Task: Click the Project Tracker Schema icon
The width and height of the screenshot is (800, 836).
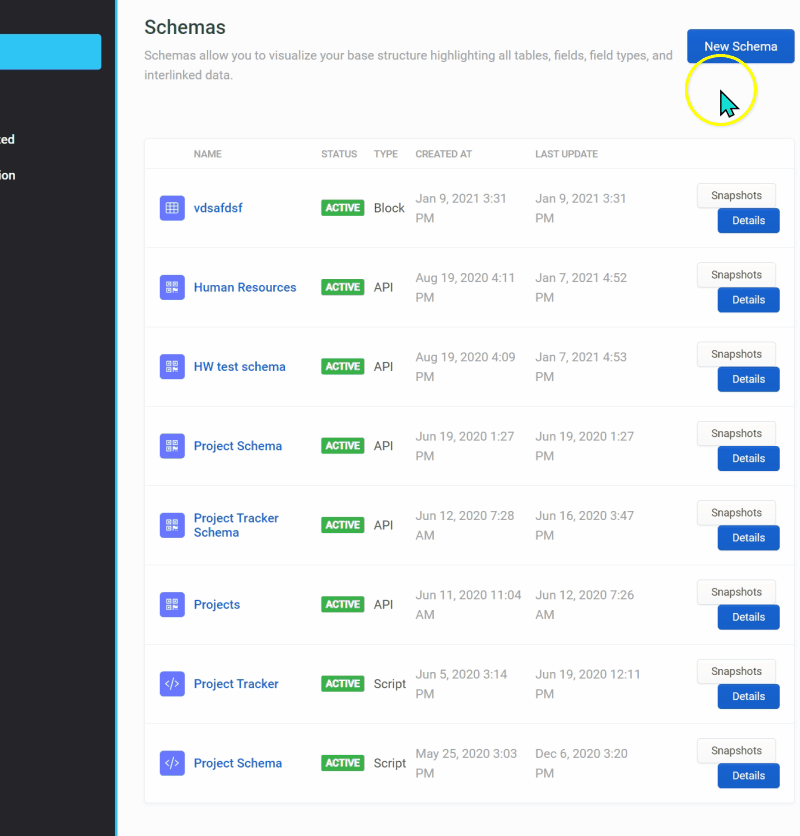Action: pyautogui.click(x=172, y=525)
